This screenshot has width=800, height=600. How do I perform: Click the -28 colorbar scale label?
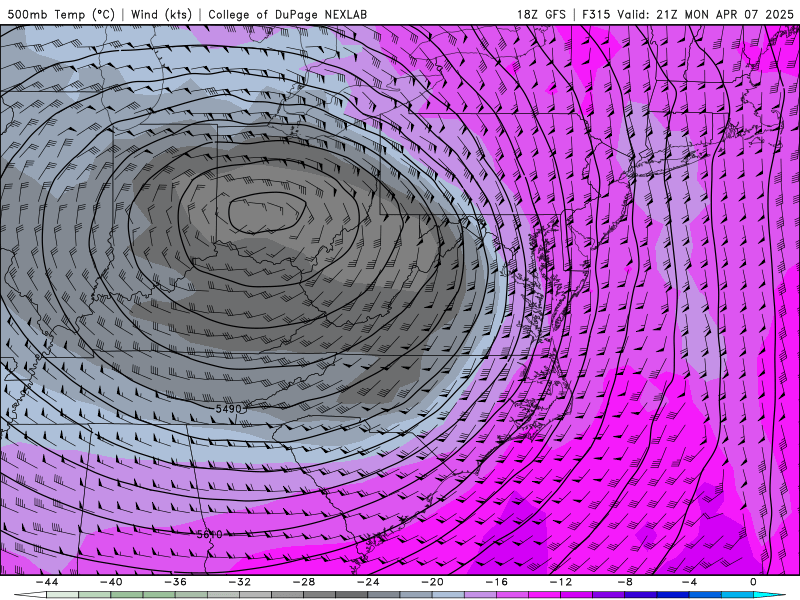(x=304, y=582)
